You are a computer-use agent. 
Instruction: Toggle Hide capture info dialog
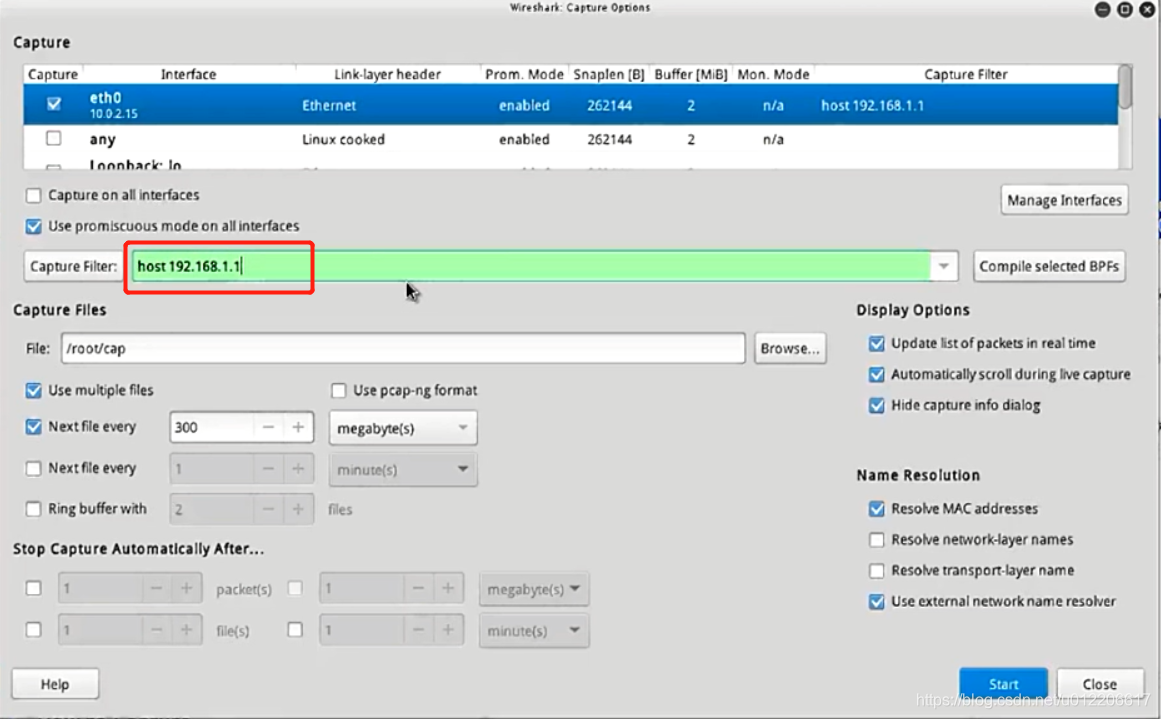877,406
